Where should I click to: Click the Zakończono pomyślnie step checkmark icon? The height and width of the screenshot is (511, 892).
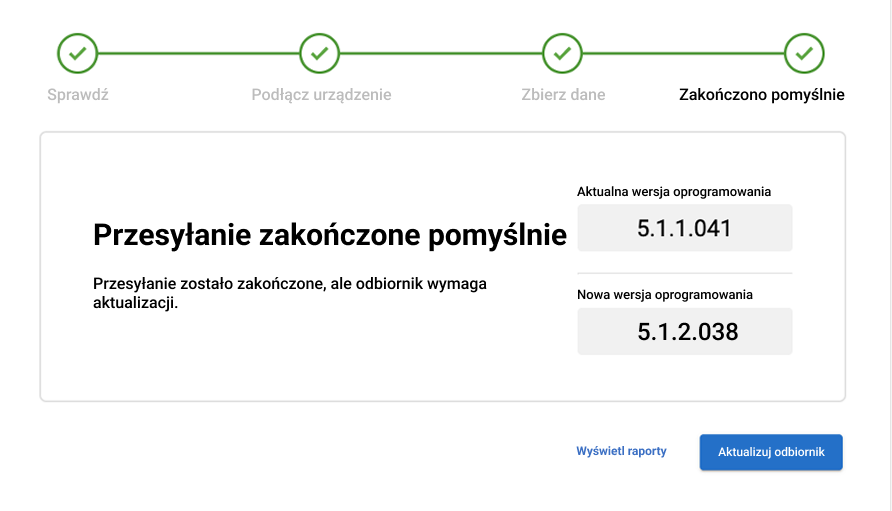click(804, 53)
